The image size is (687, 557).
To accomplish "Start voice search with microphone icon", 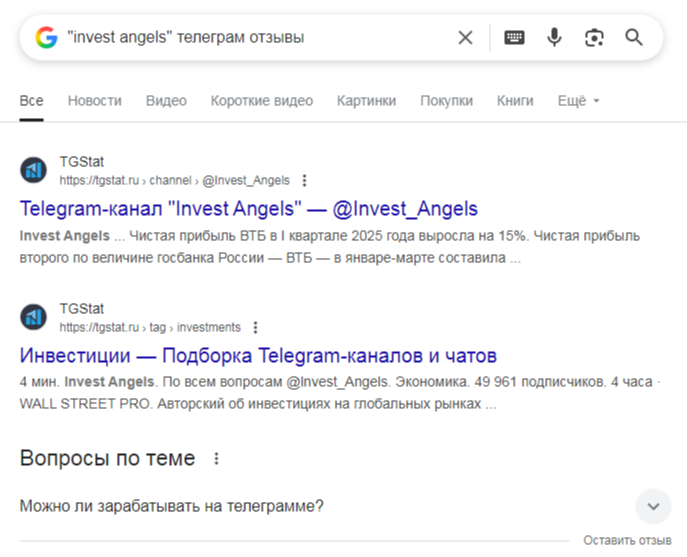I will [x=554, y=38].
